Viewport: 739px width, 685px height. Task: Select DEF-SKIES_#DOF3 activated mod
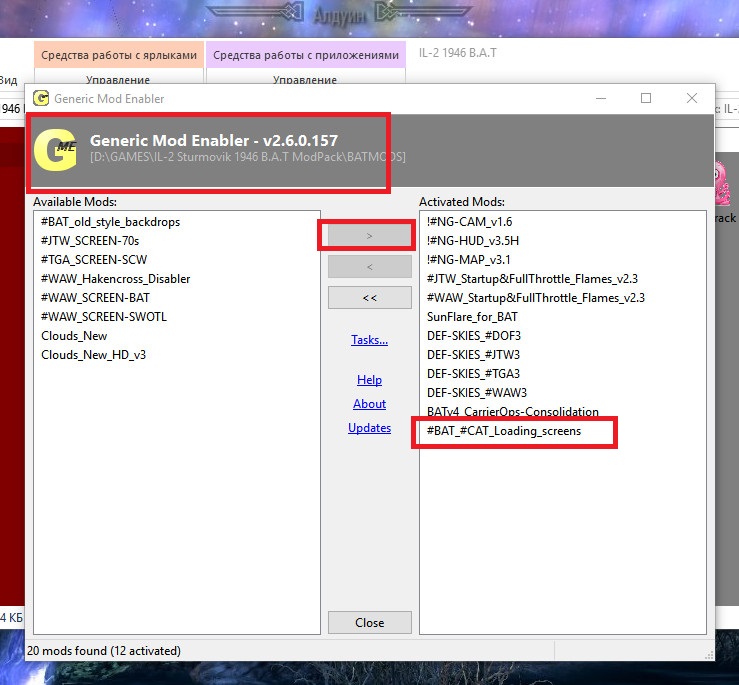pyautogui.click(x=474, y=336)
